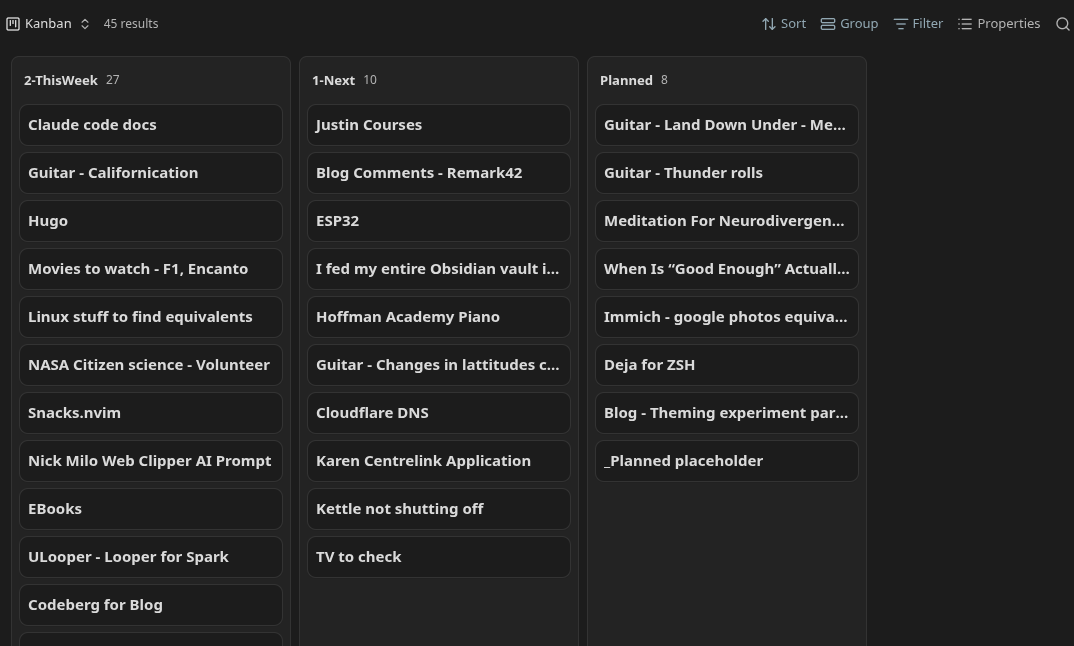Open Kettle not shutting off card
This screenshot has width=1074, height=646.
click(x=438, y=508)
